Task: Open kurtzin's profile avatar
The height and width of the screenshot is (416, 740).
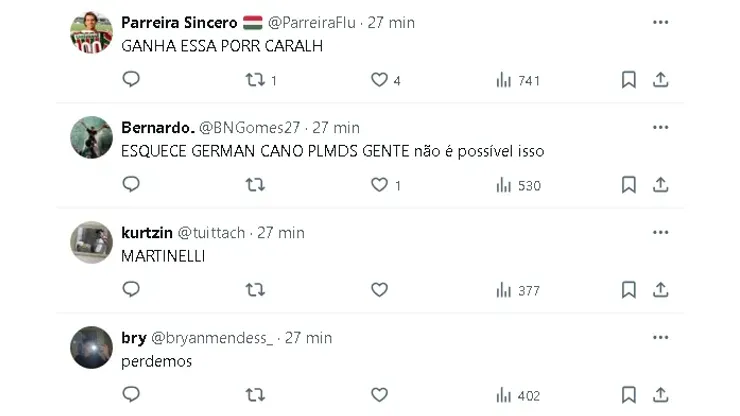Action: [x=91, y=243]
